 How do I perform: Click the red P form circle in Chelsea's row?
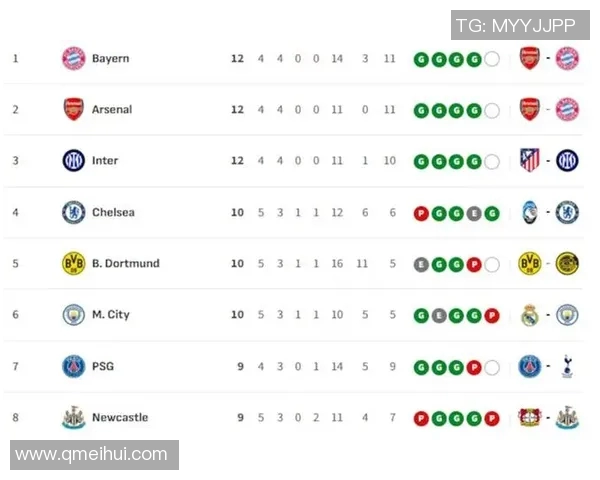click(422, 212)
